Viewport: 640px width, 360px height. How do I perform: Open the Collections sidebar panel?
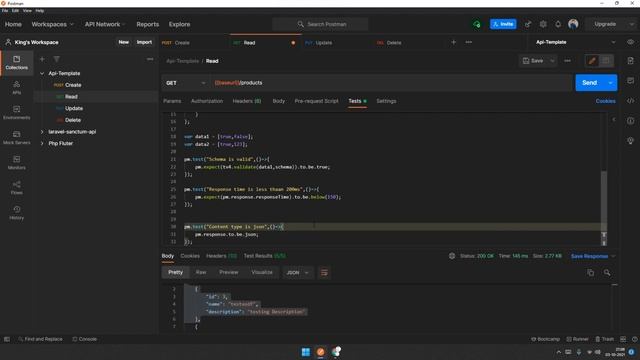(17, 62)
